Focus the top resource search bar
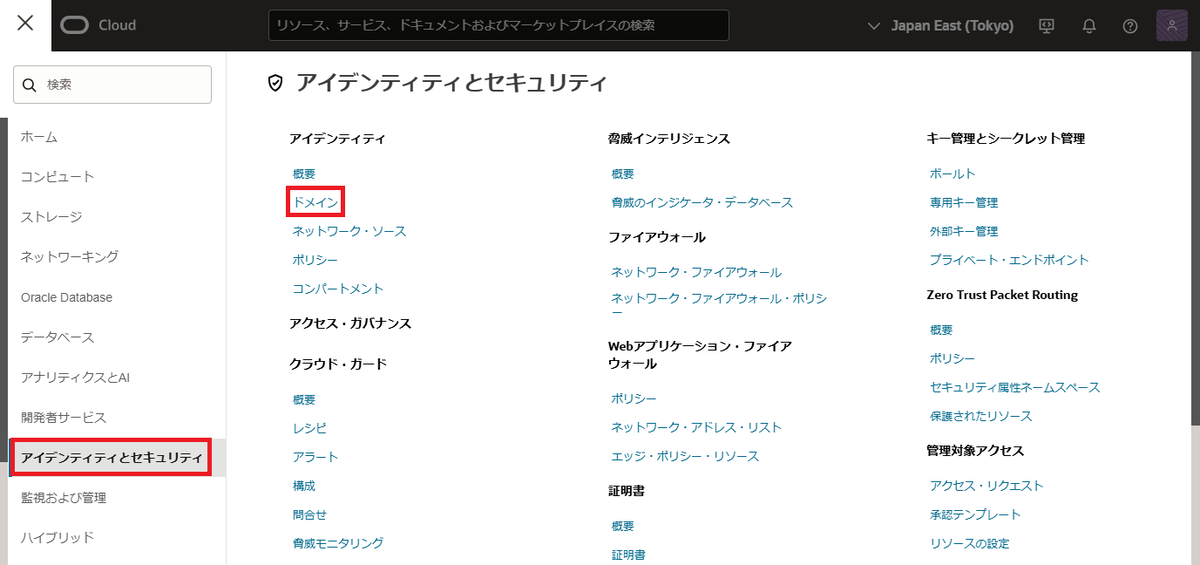The width and height of the screenshot is (1200, 565). (499, 25)
